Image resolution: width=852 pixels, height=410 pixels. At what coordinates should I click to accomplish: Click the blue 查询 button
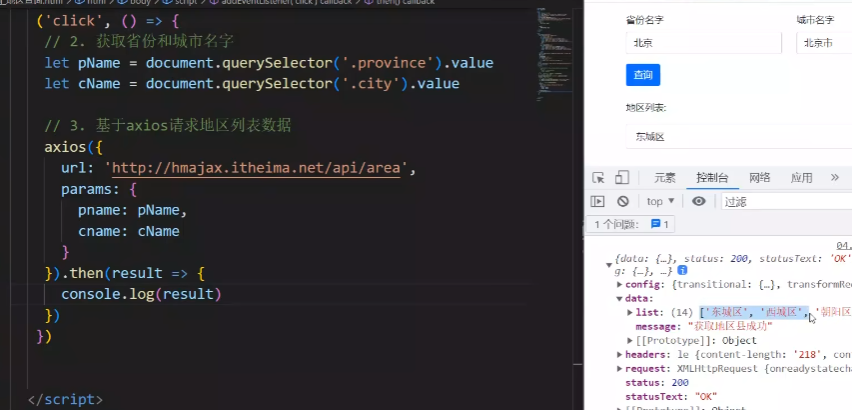(x=643, y=75)
